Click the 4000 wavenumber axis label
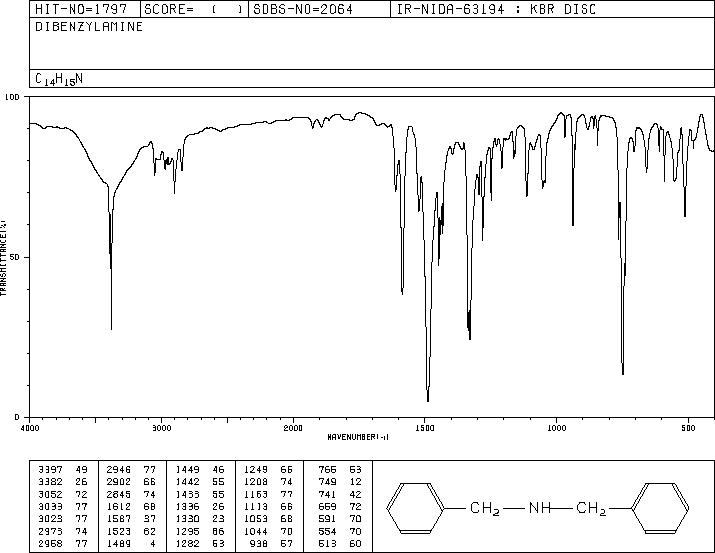Viewport: 715px width, 553px height. 30,428
